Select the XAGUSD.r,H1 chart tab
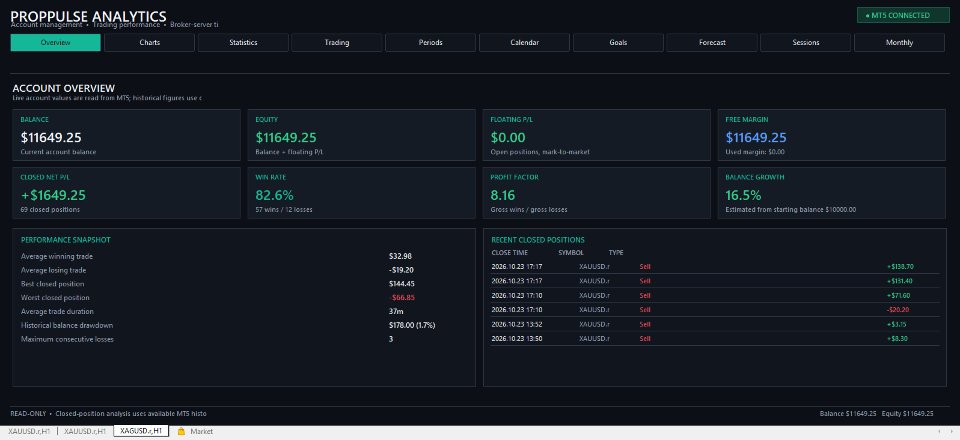960x440 pixels. coord(141,431)
